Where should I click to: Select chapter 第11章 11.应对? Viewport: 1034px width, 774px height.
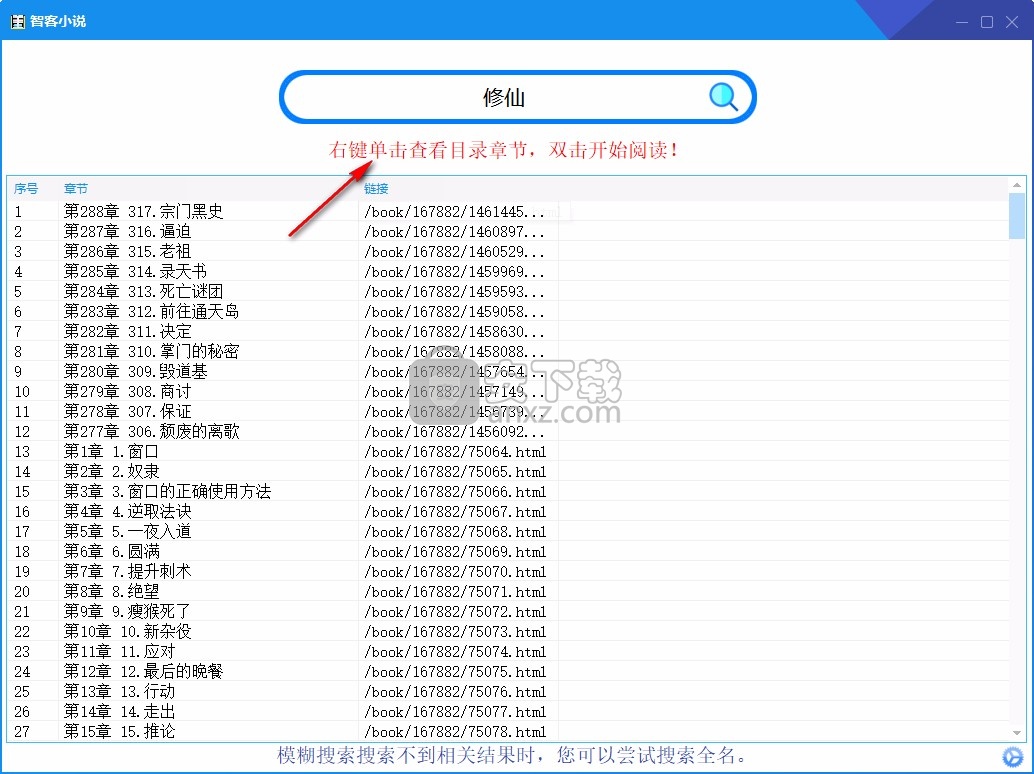click(119, 651)
